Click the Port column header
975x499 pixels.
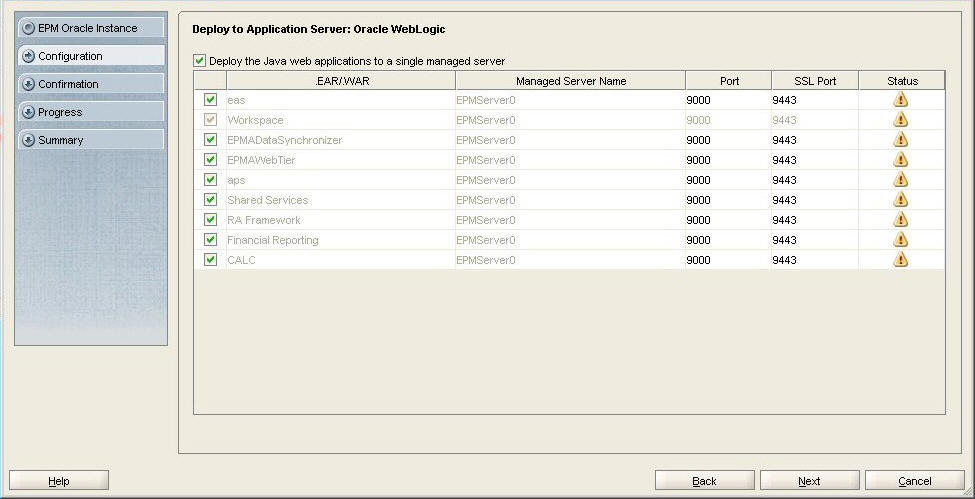coord(729,81)
